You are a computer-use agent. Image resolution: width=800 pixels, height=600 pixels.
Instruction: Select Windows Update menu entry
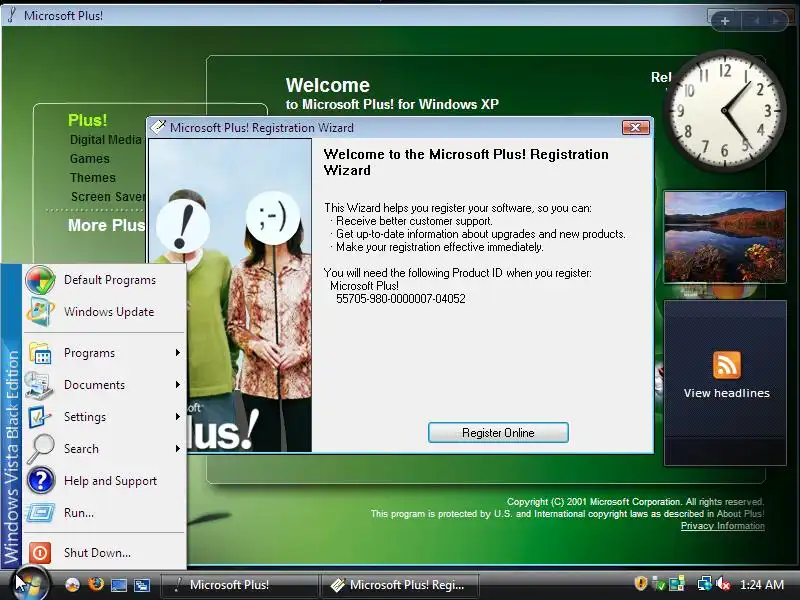pos(104,312)
